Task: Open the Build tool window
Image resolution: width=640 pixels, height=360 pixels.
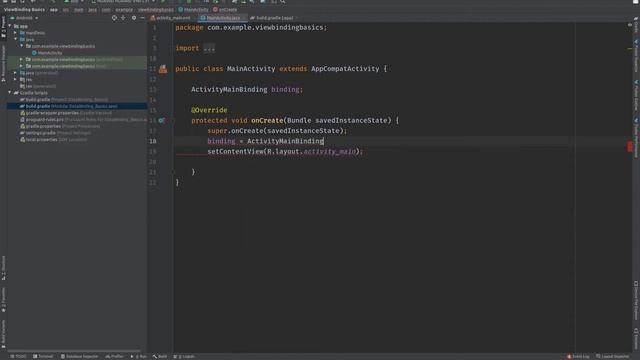Action: [x=160, y=356]
